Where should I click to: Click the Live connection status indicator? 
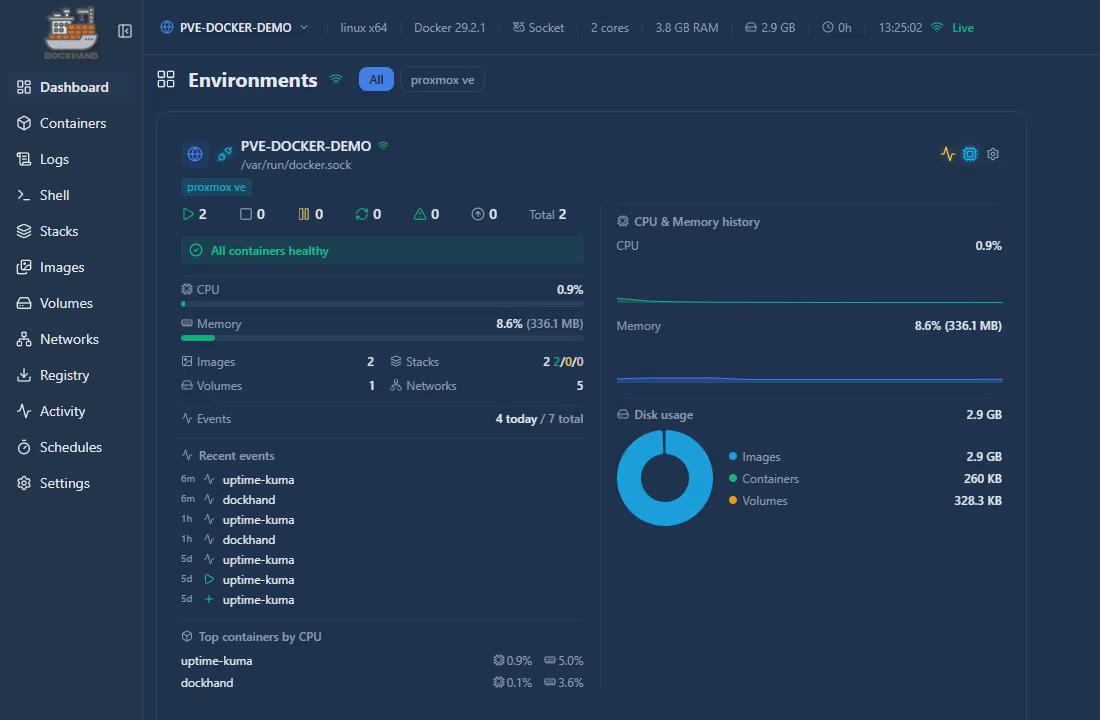point(953,27)
